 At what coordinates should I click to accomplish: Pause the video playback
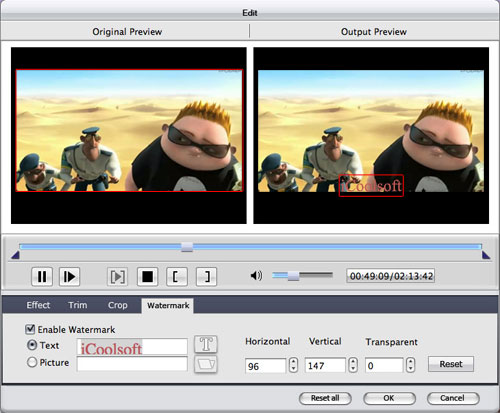pos(42,276)
